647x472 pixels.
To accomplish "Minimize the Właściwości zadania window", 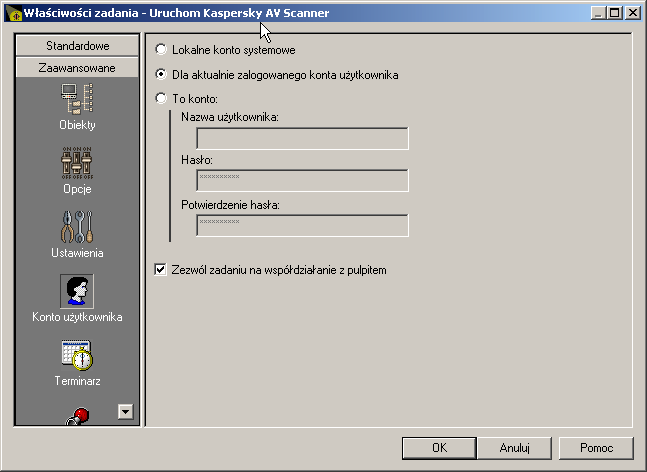I will click(598, 13).
